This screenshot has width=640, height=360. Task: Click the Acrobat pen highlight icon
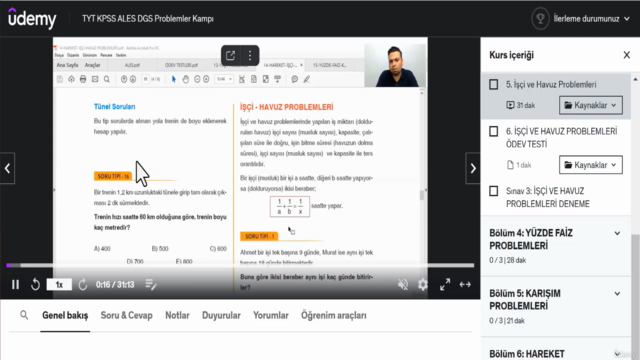pyautogui.click(x=307, y=79)
